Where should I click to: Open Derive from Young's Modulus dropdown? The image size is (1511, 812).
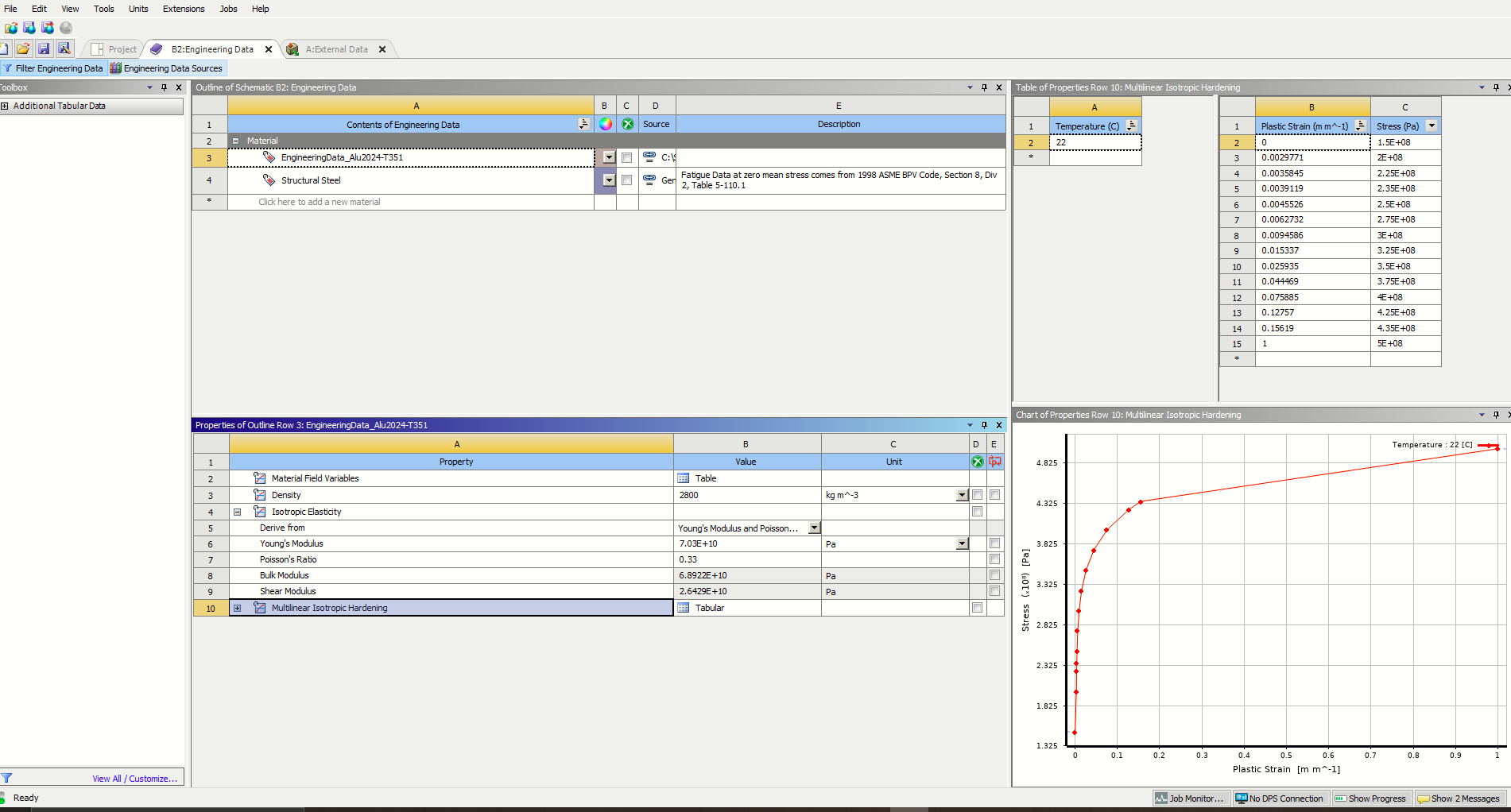click(814, 528)
